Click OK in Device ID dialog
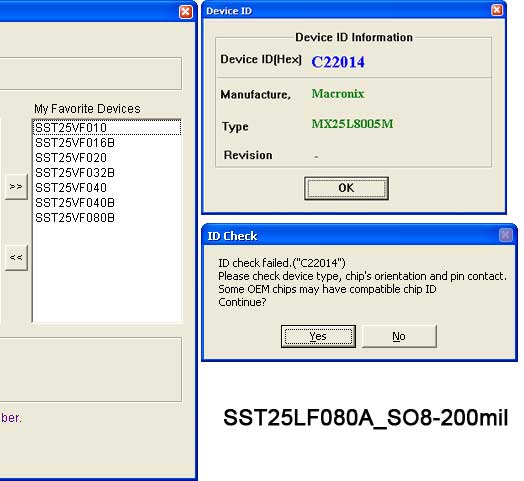 point(346,188)
